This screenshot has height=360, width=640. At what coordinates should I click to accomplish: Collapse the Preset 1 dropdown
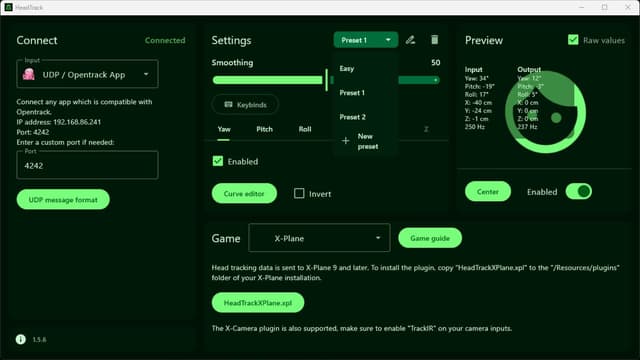365,40
